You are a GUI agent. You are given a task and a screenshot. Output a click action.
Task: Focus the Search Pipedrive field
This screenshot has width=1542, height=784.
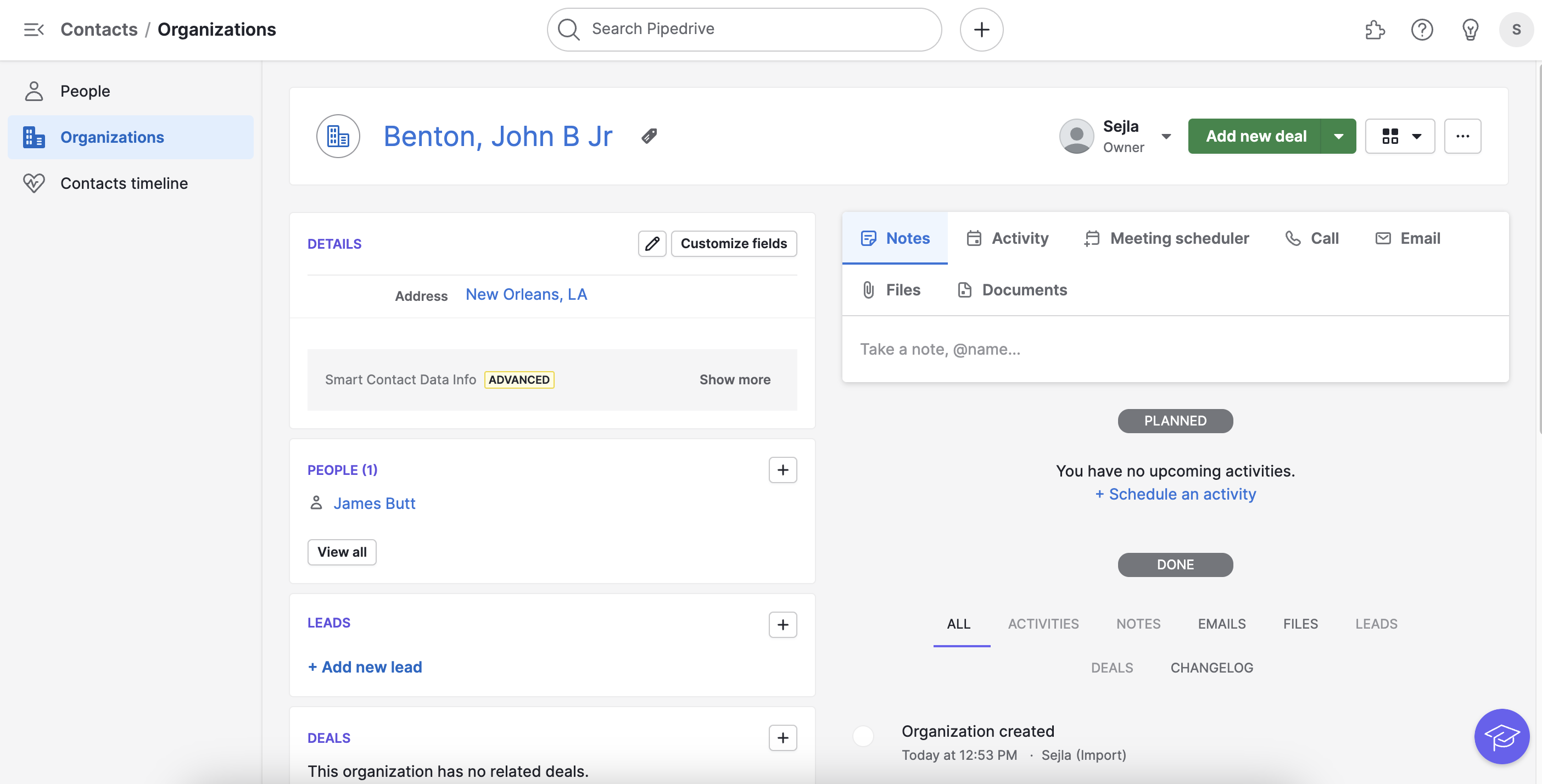[744, 29]
